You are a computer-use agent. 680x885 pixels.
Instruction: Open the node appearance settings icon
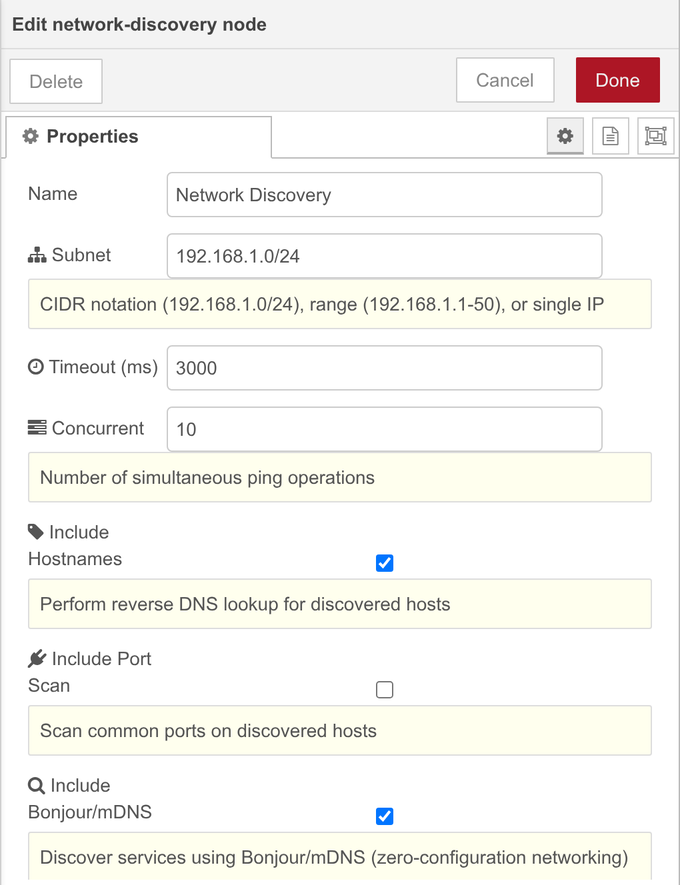pyautogui.click(x=655, y=136)
